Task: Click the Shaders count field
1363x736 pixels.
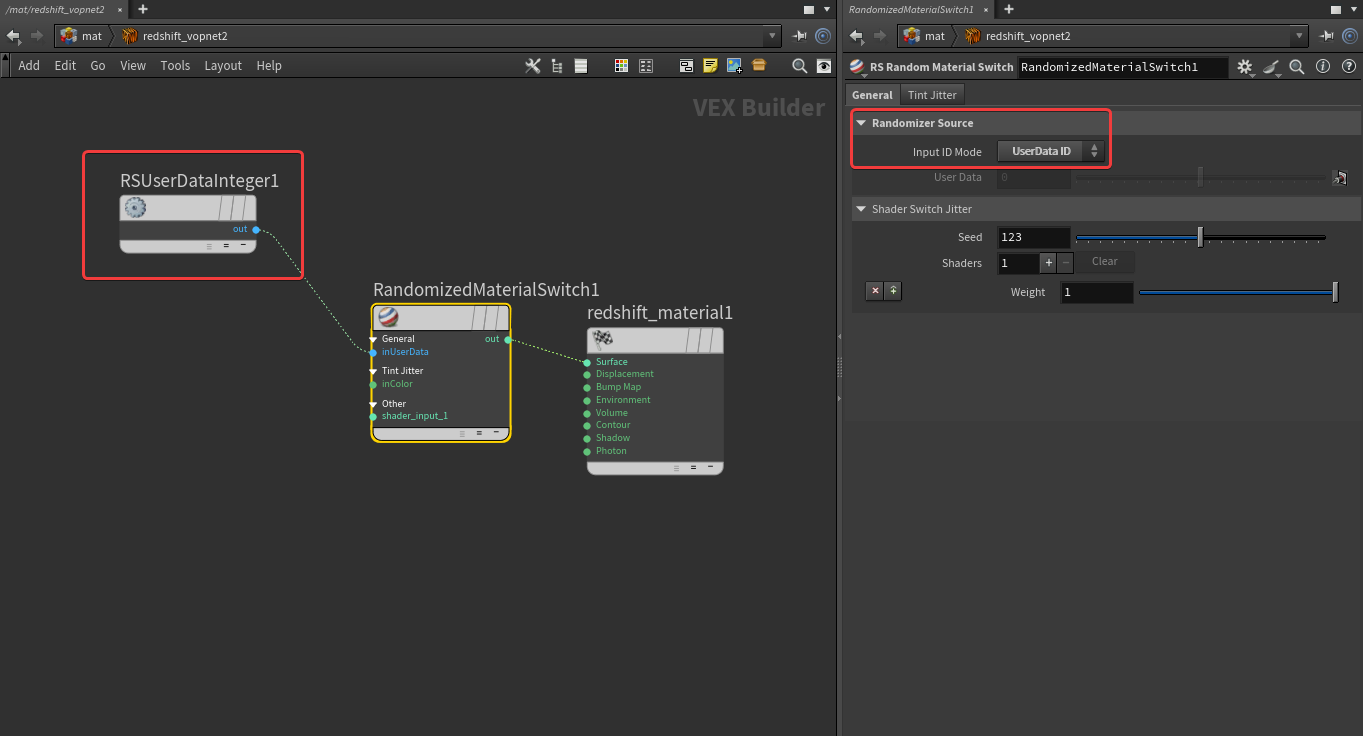Action: [1019, 262]
